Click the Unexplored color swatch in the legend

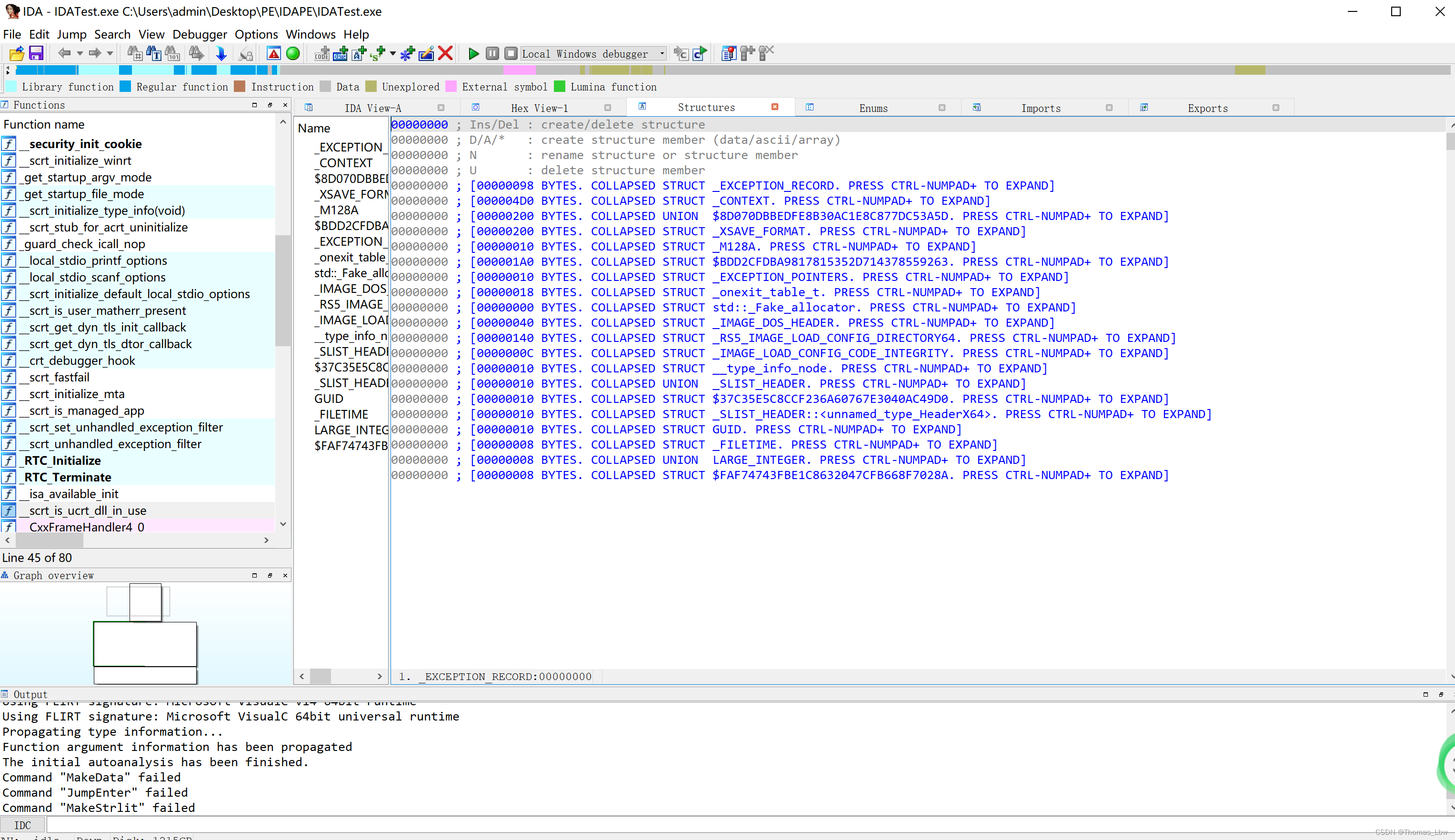pos(371,87)
